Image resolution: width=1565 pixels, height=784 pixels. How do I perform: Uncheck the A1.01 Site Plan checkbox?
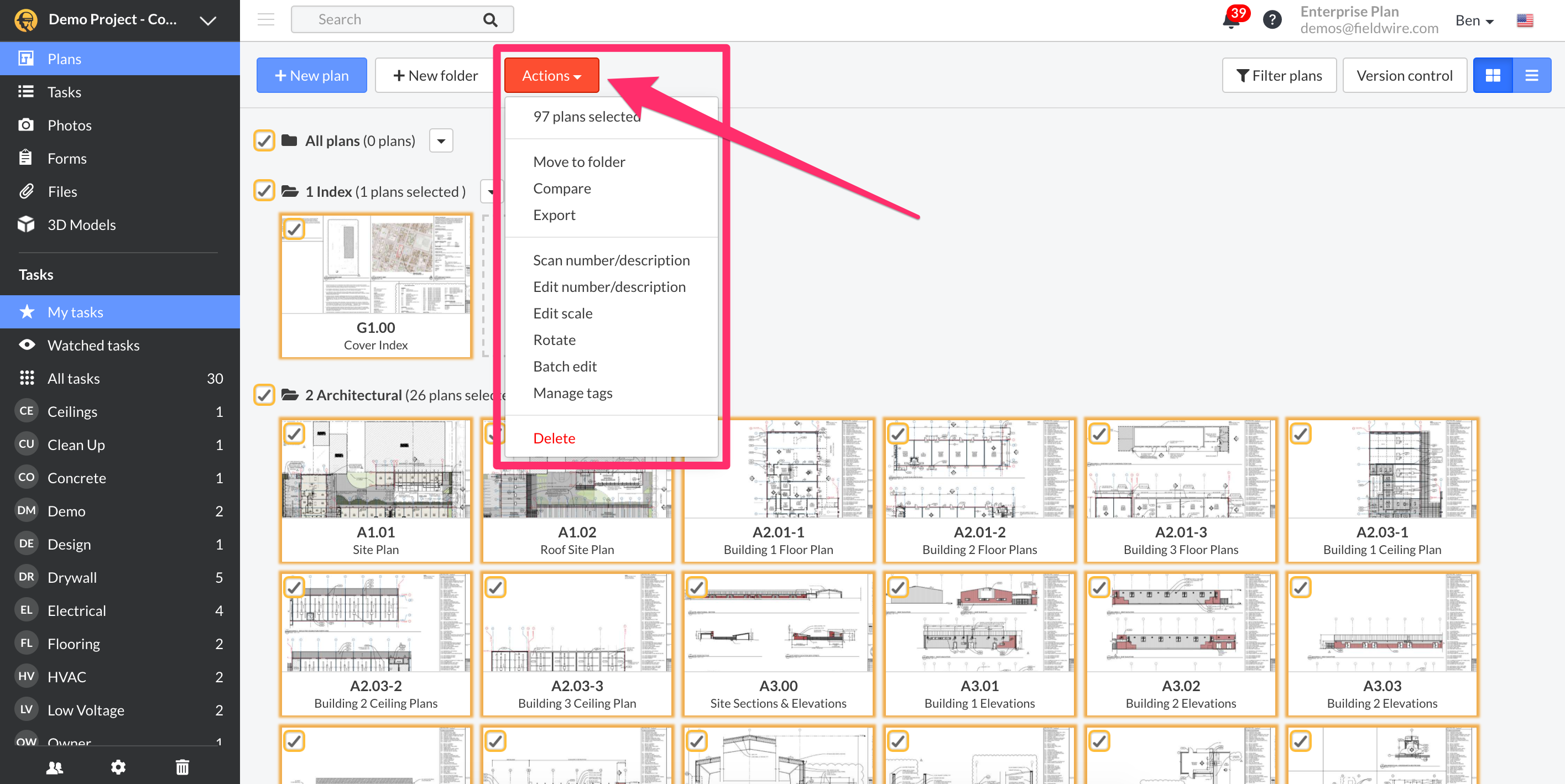[294, 433]
